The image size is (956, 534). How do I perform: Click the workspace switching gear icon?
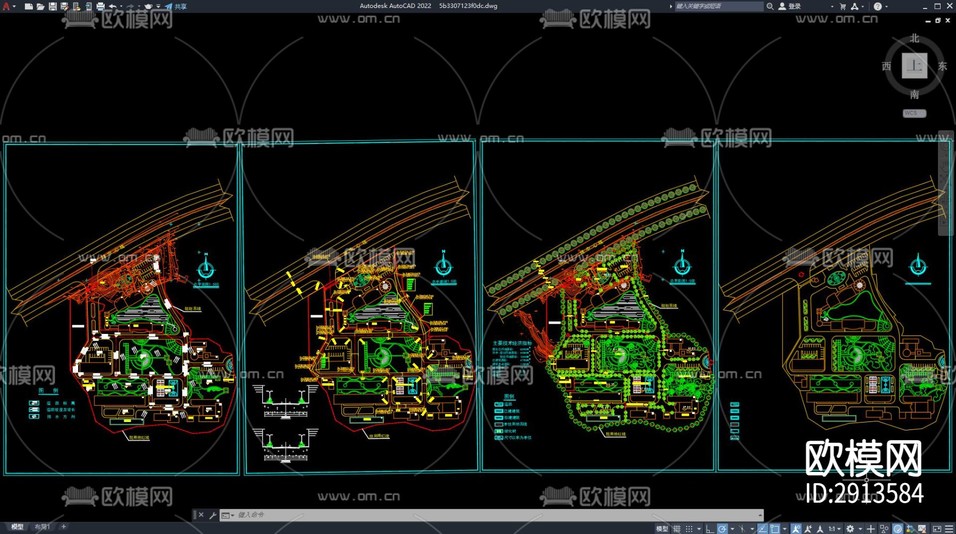(x=850, y=528)
